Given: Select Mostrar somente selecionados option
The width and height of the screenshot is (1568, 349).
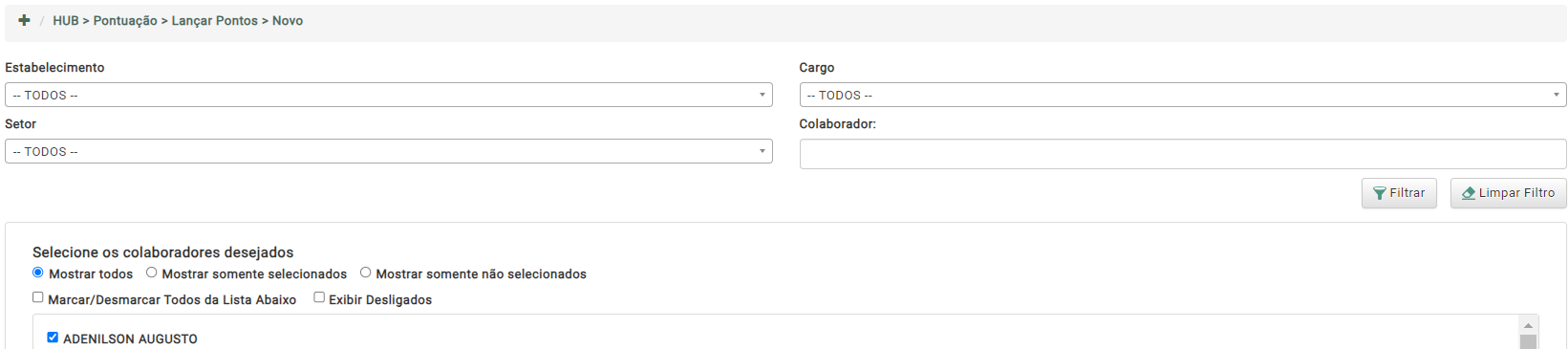Looking at the screenshot, I should coord(151,273).
